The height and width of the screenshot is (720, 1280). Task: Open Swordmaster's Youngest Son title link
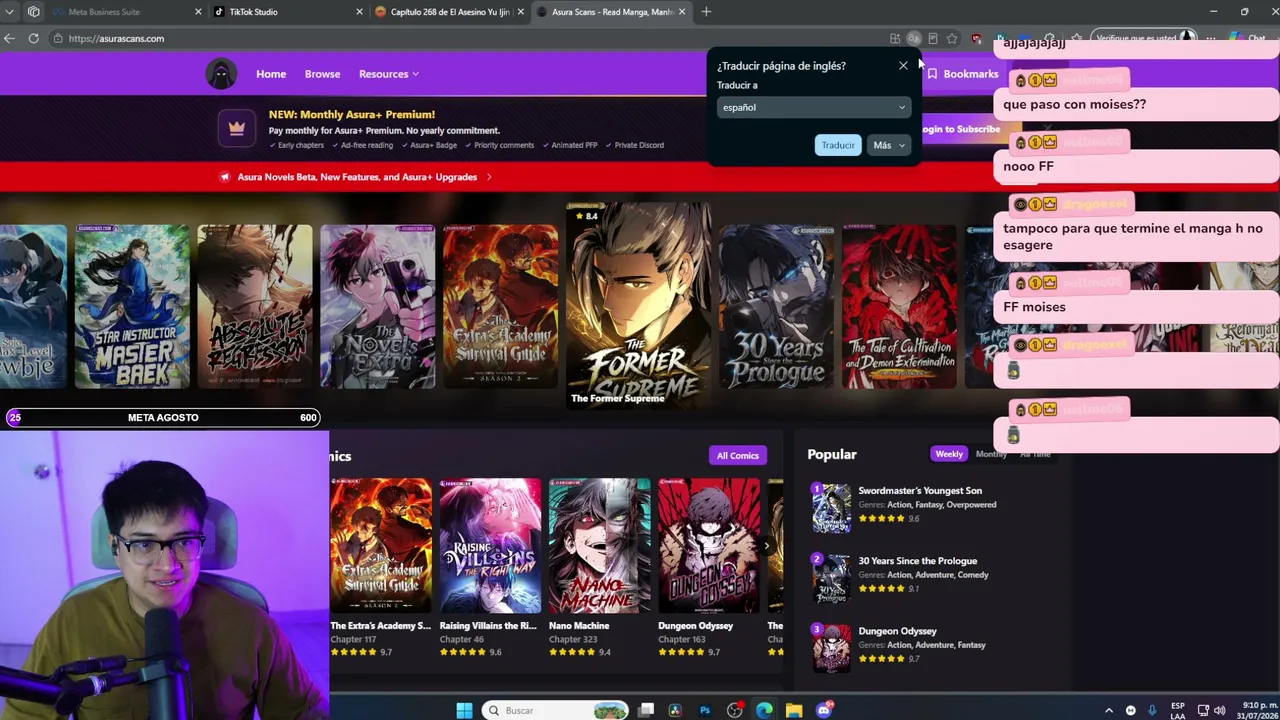[920, 491]
